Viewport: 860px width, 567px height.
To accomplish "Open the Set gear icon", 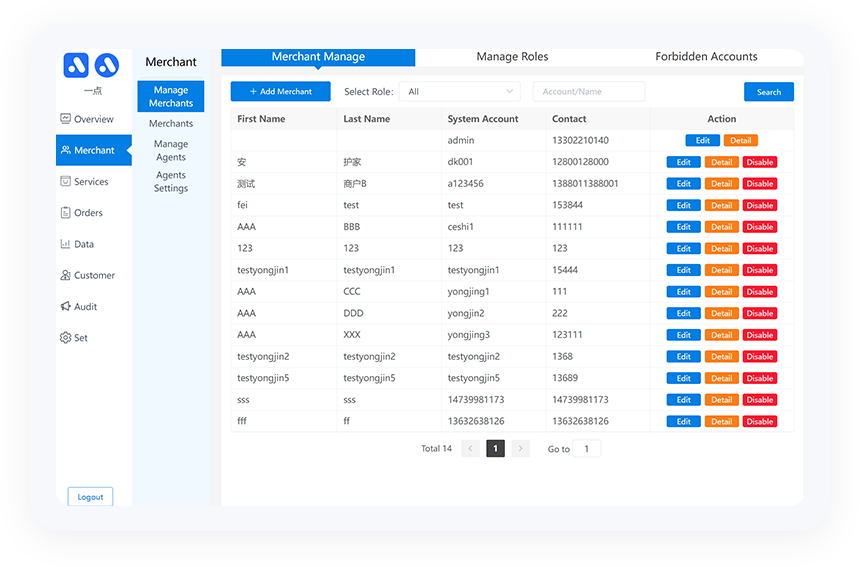I will pyautogui.click(x=66, y=338).
